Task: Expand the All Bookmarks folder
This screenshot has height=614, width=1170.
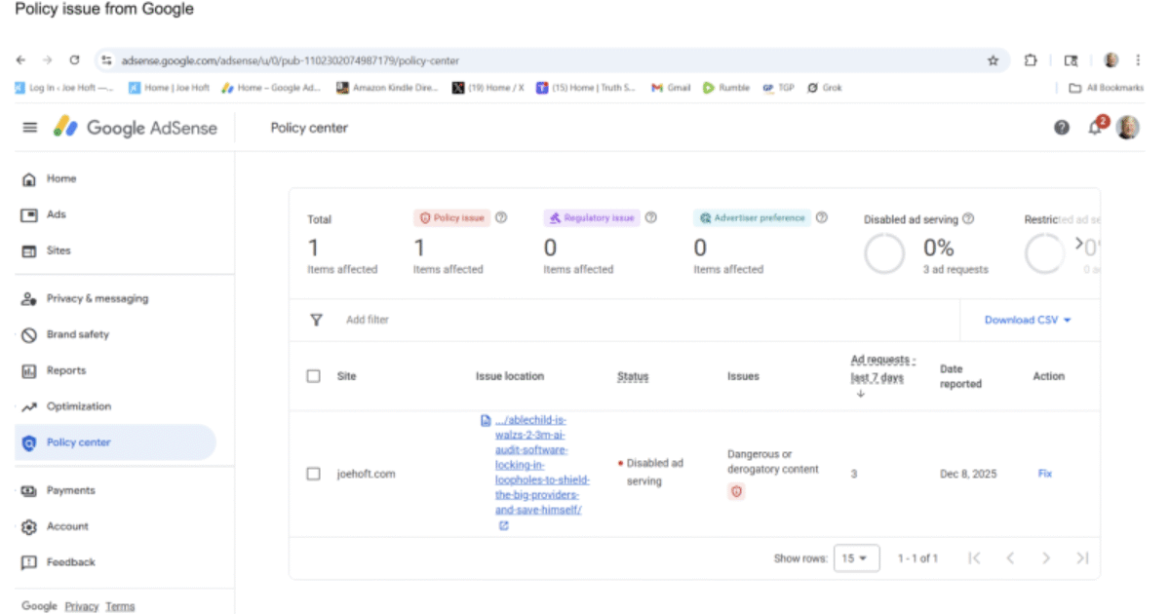Action: coord(1111,87)
